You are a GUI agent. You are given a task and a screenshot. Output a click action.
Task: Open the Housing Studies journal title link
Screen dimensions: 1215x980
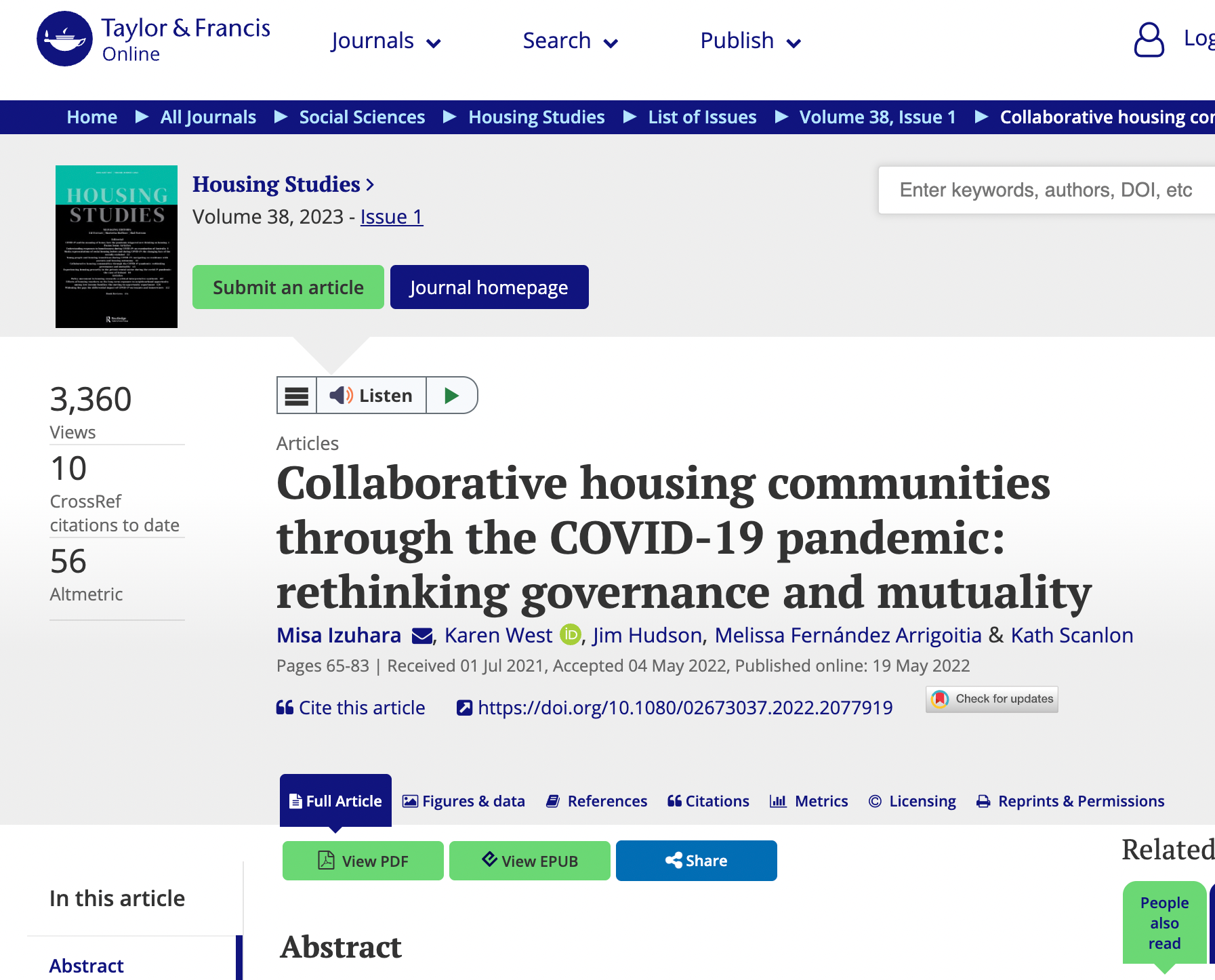[283, 184]
